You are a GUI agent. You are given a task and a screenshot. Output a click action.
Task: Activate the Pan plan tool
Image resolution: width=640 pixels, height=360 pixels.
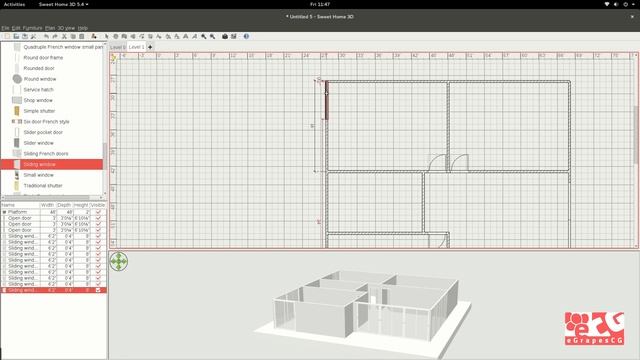pos(116,36)
